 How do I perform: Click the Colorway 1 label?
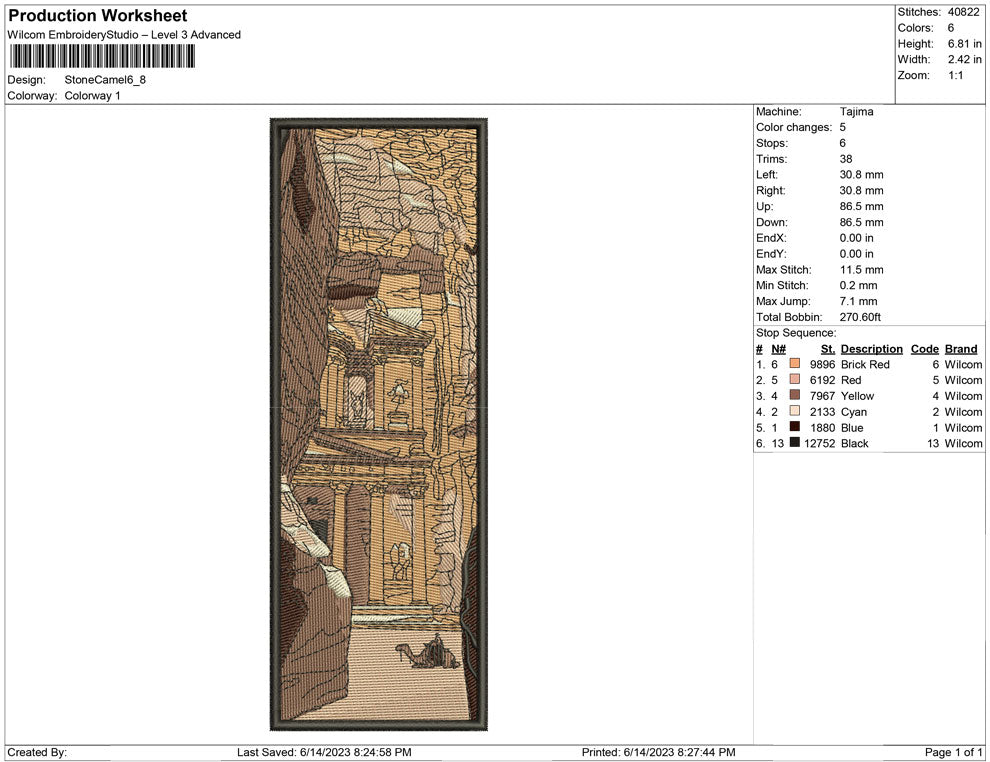pyautogui.click(x=92, y=96)
